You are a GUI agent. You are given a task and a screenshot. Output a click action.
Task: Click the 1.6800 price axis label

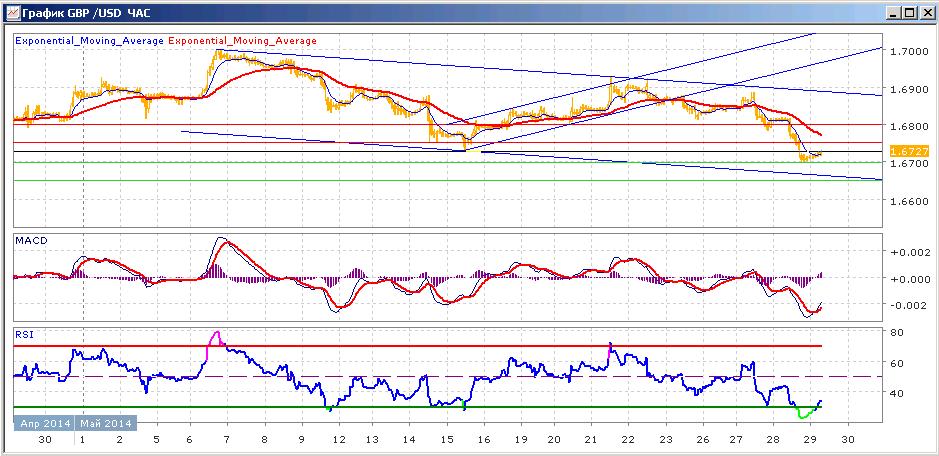910,126
